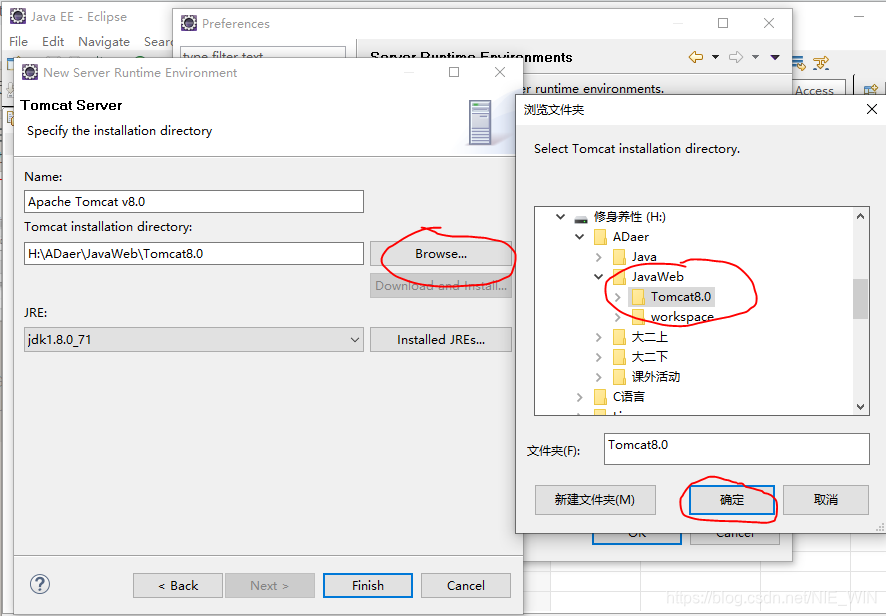Expand the Tomcat8.0 folder node
Image resolution: width=886 pixels, height=616 pixels.
point(617,297)
